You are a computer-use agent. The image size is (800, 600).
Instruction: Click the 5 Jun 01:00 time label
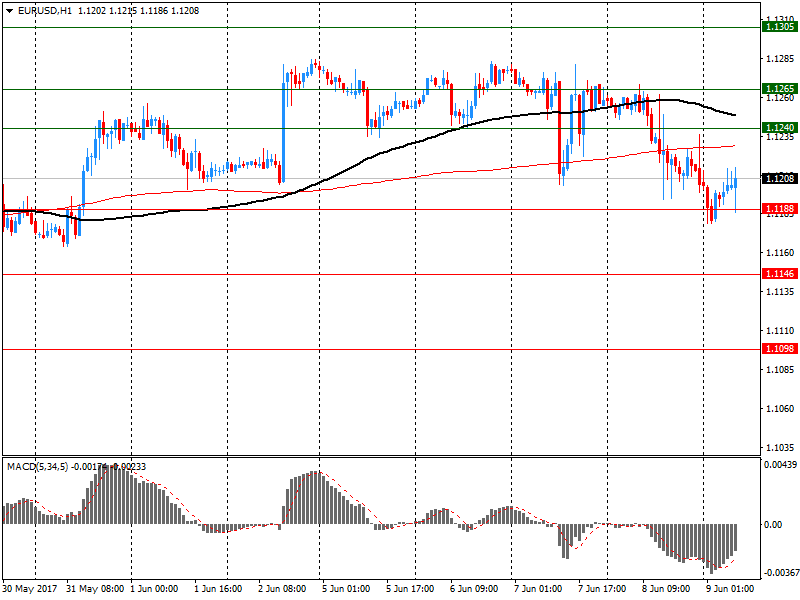(x=346, y=589)
